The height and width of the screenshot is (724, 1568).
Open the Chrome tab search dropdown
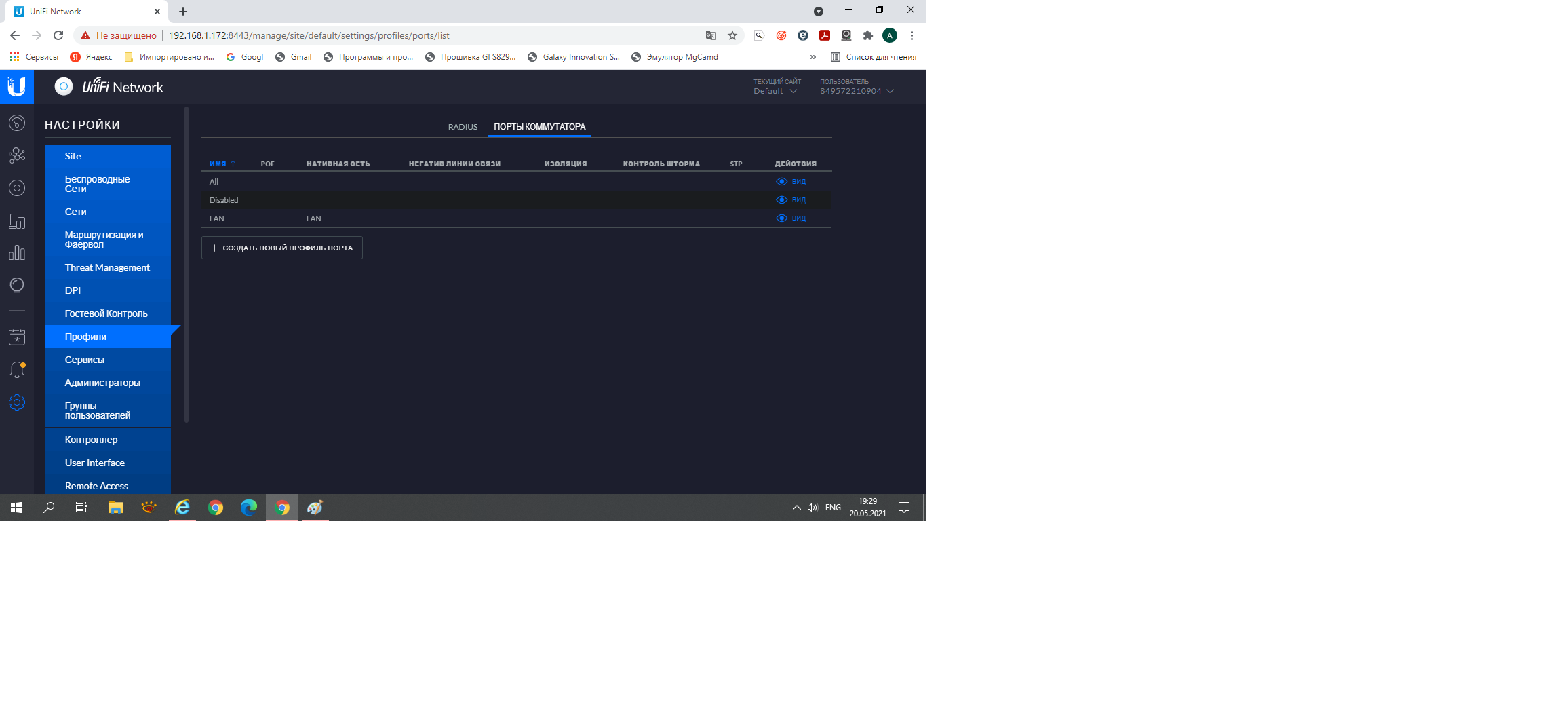point(819,12)
